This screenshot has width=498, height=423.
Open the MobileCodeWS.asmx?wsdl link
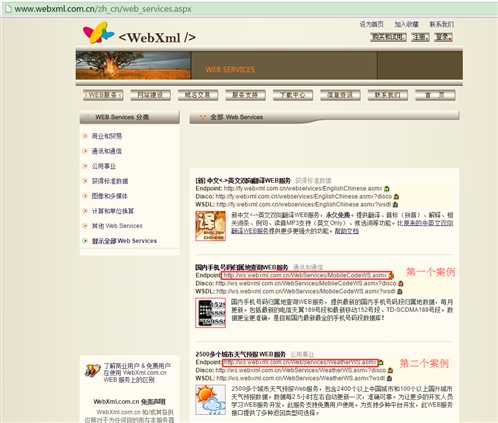(x=306, y=291)
